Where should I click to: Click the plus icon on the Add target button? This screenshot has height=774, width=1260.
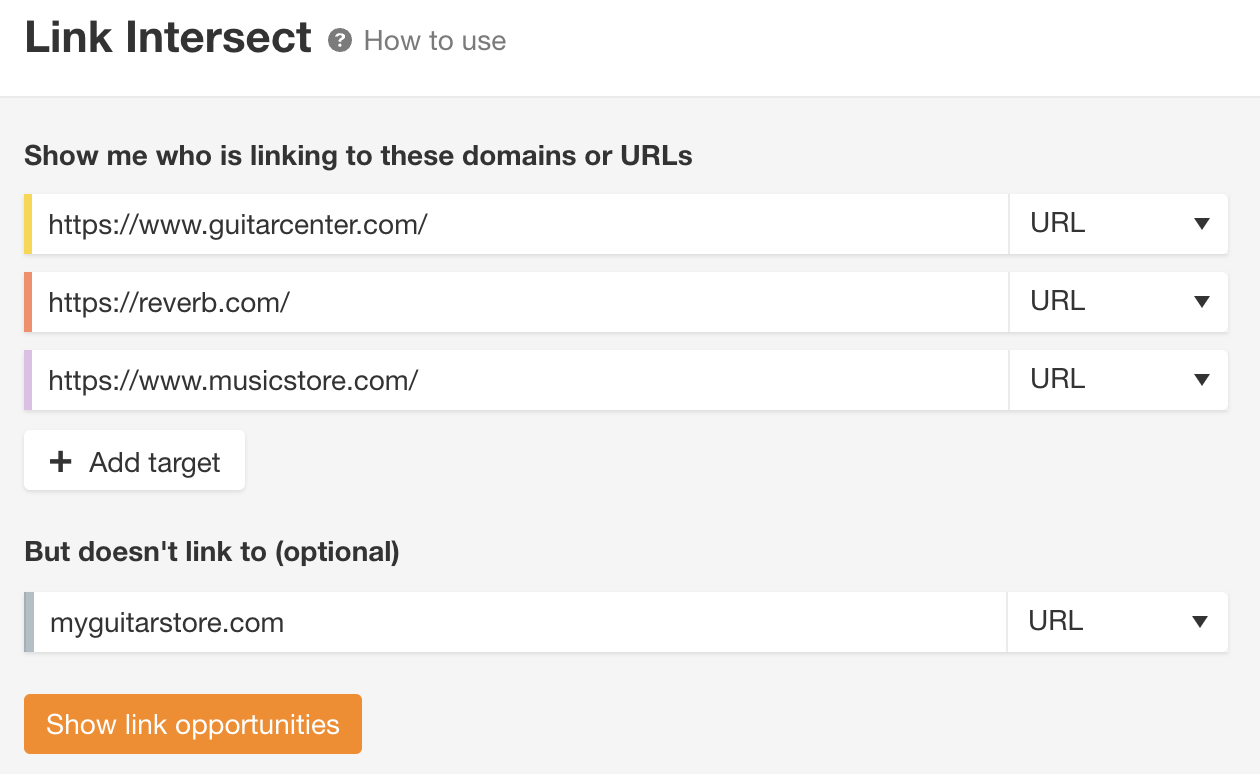click(x=61, y=461)
